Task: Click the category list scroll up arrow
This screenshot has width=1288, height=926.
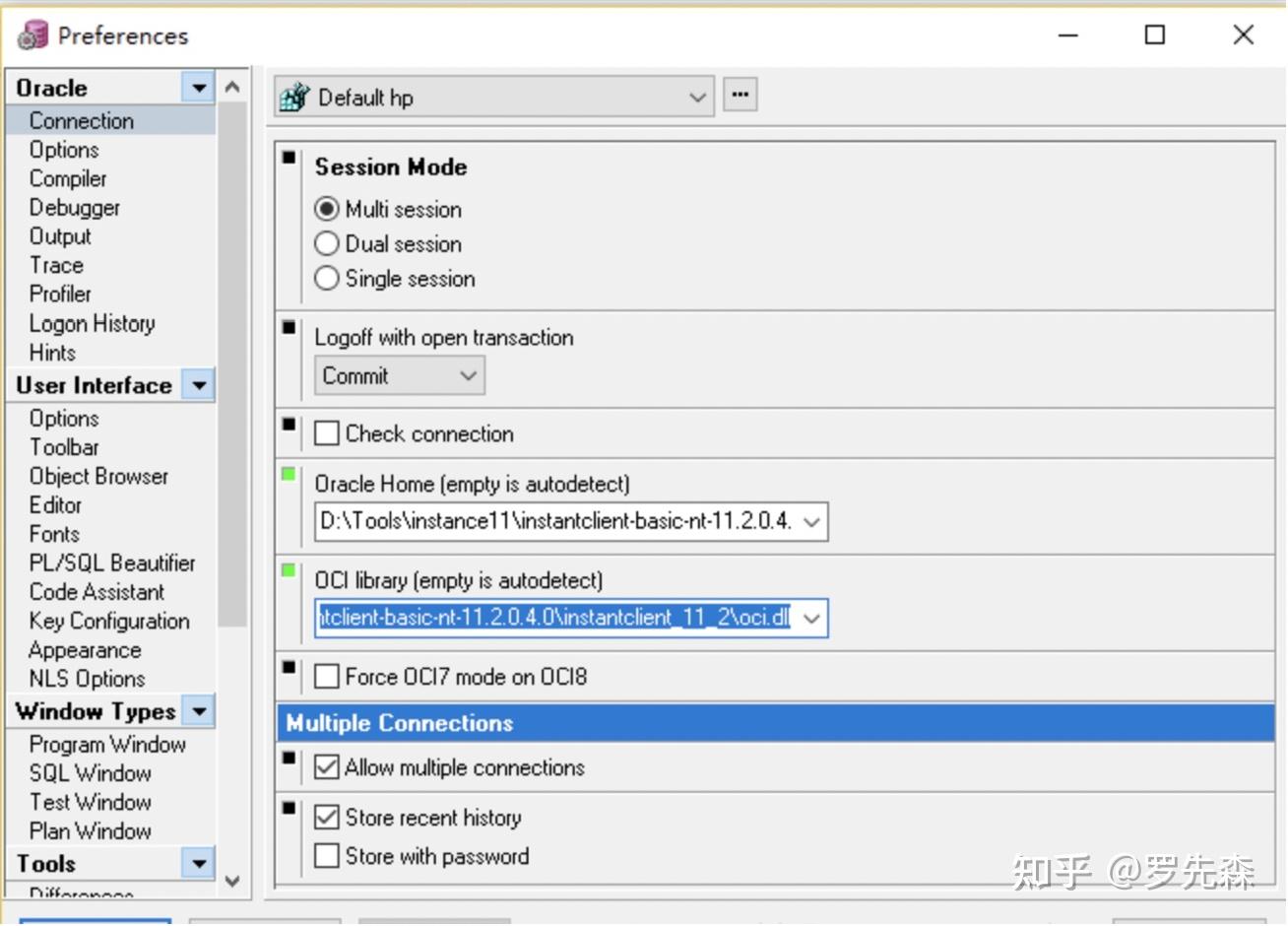Action: [232, 87]
